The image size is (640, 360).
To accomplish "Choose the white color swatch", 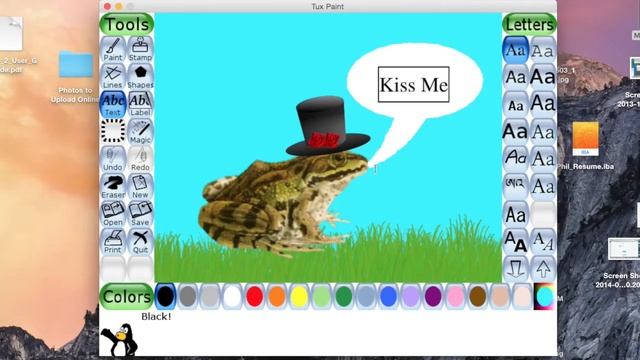I will pos(232,296).
